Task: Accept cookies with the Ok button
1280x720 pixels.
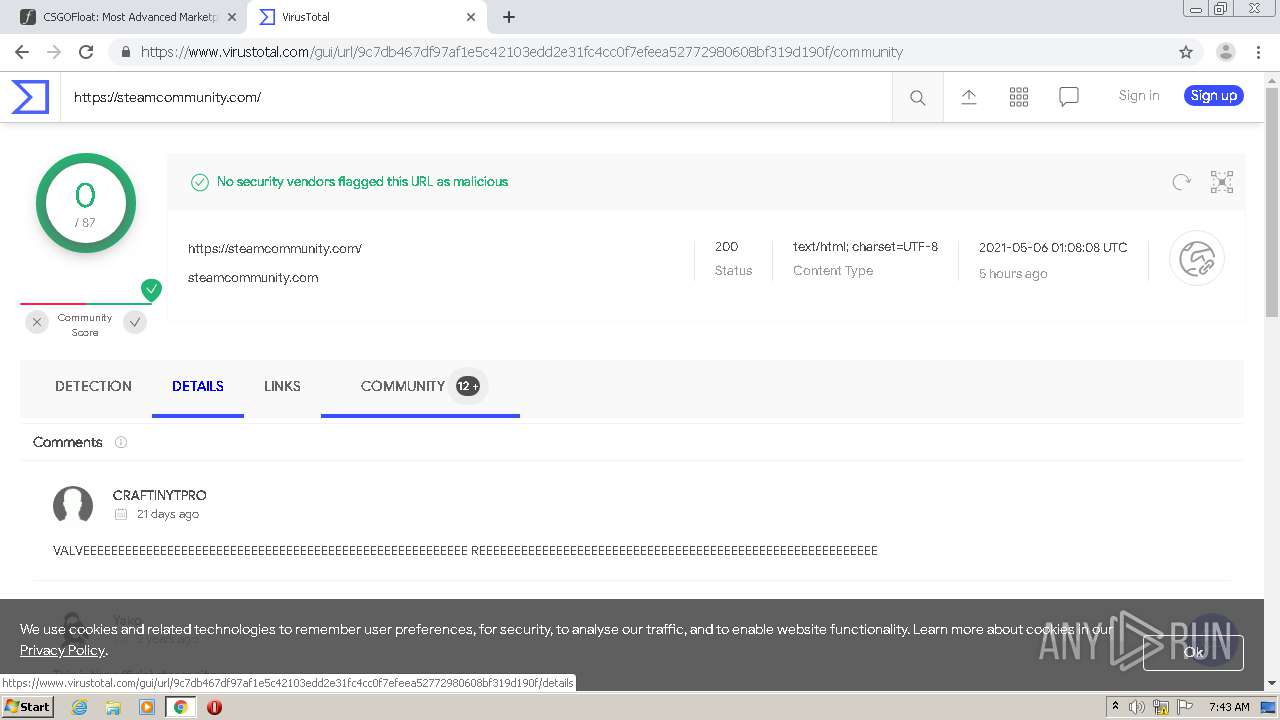Action: click(1193, 652)
